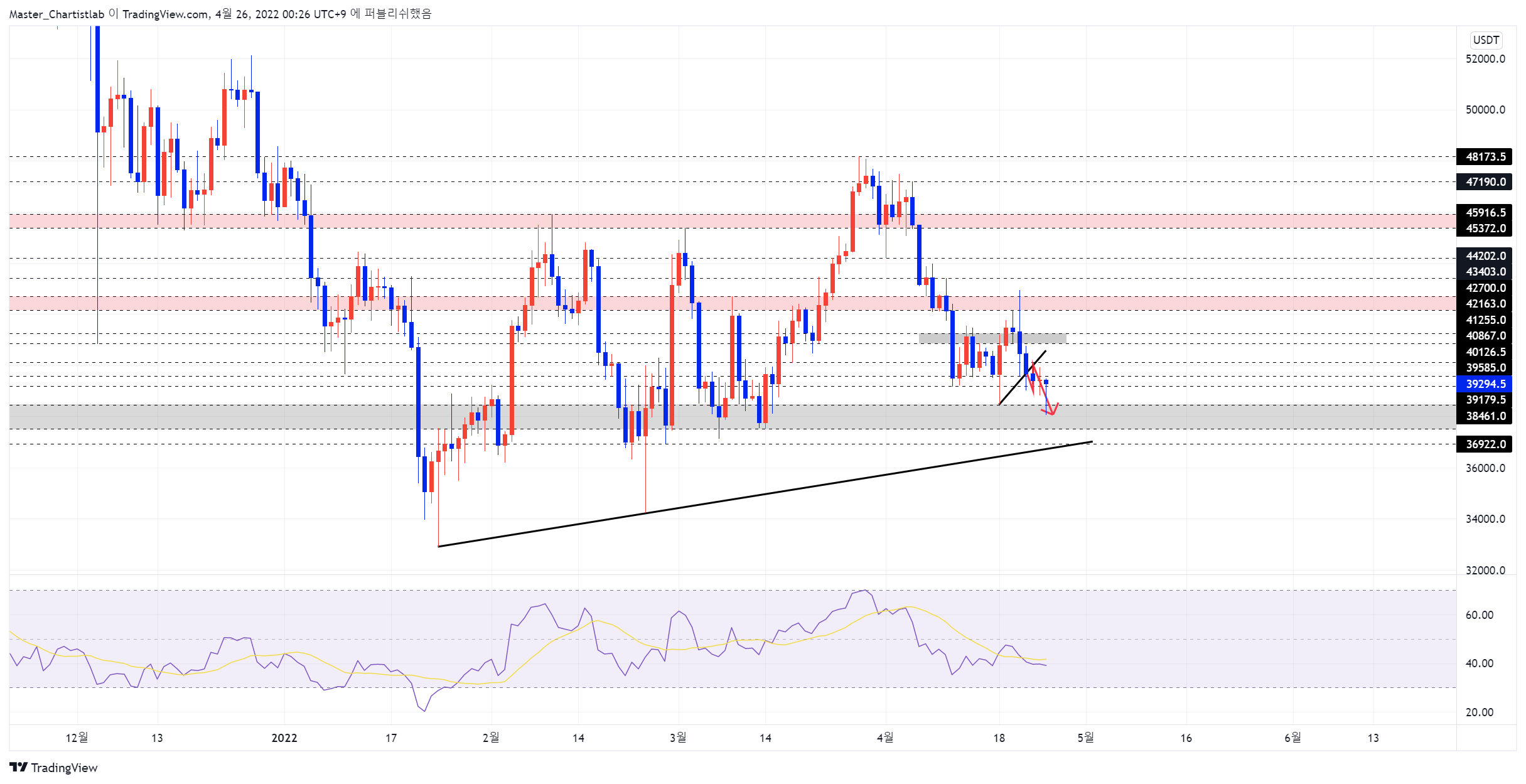
Task: Click the 3월 label on time axis
Action: 678,738
